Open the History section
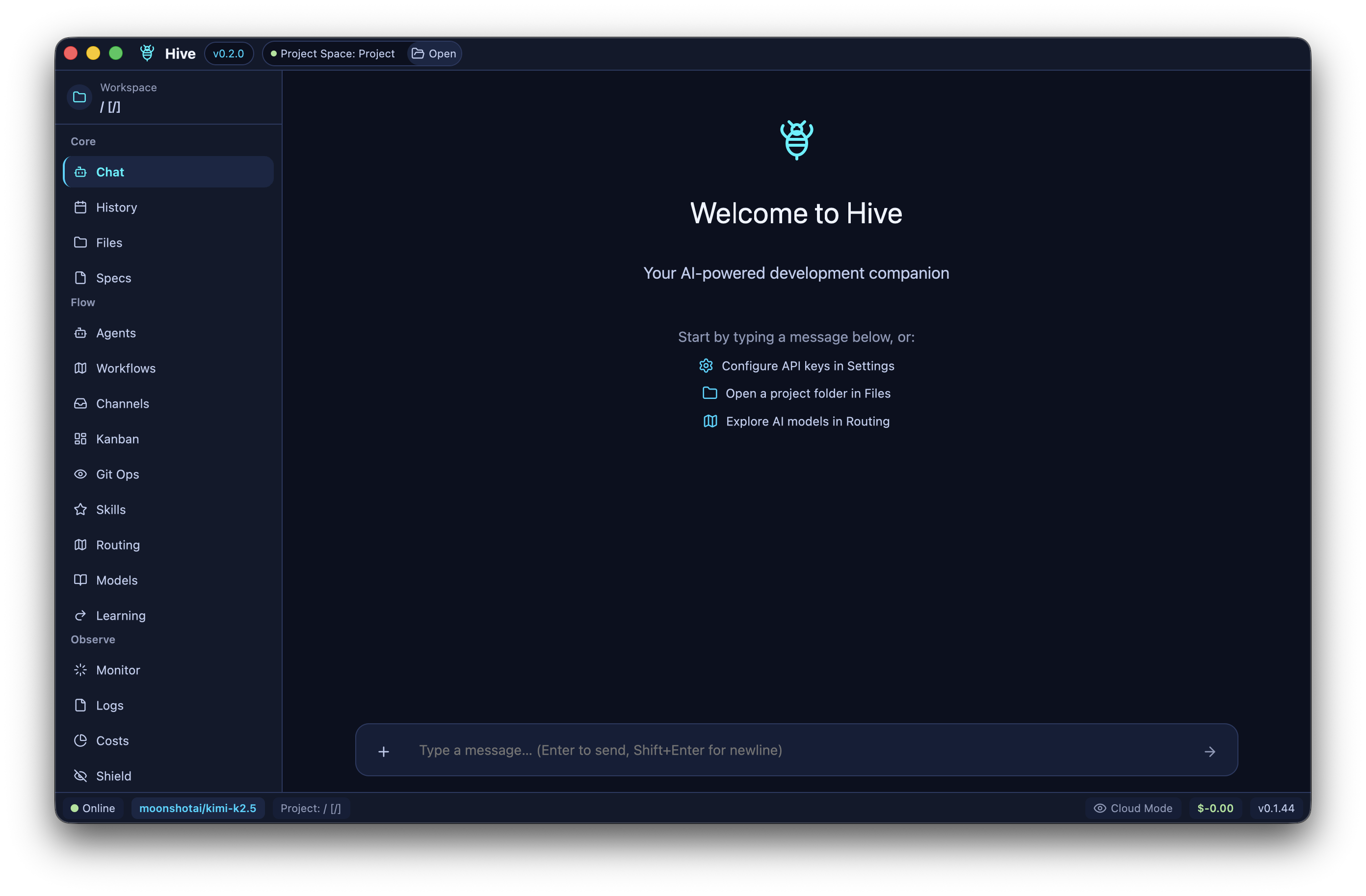The image size is (1366, 896). click(x=116, y=207)
